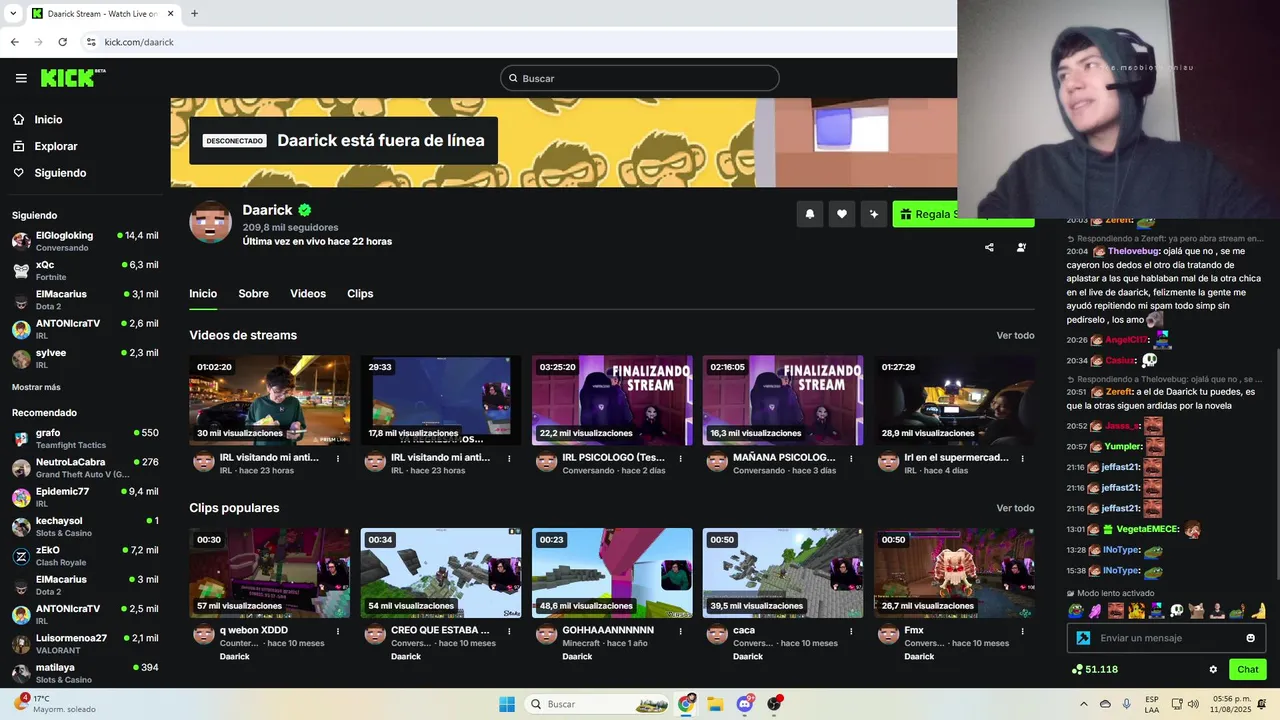Play the 00:30 'q webon XDDD' clip thumbnail
1280x720 pixels.
point(270,573)
